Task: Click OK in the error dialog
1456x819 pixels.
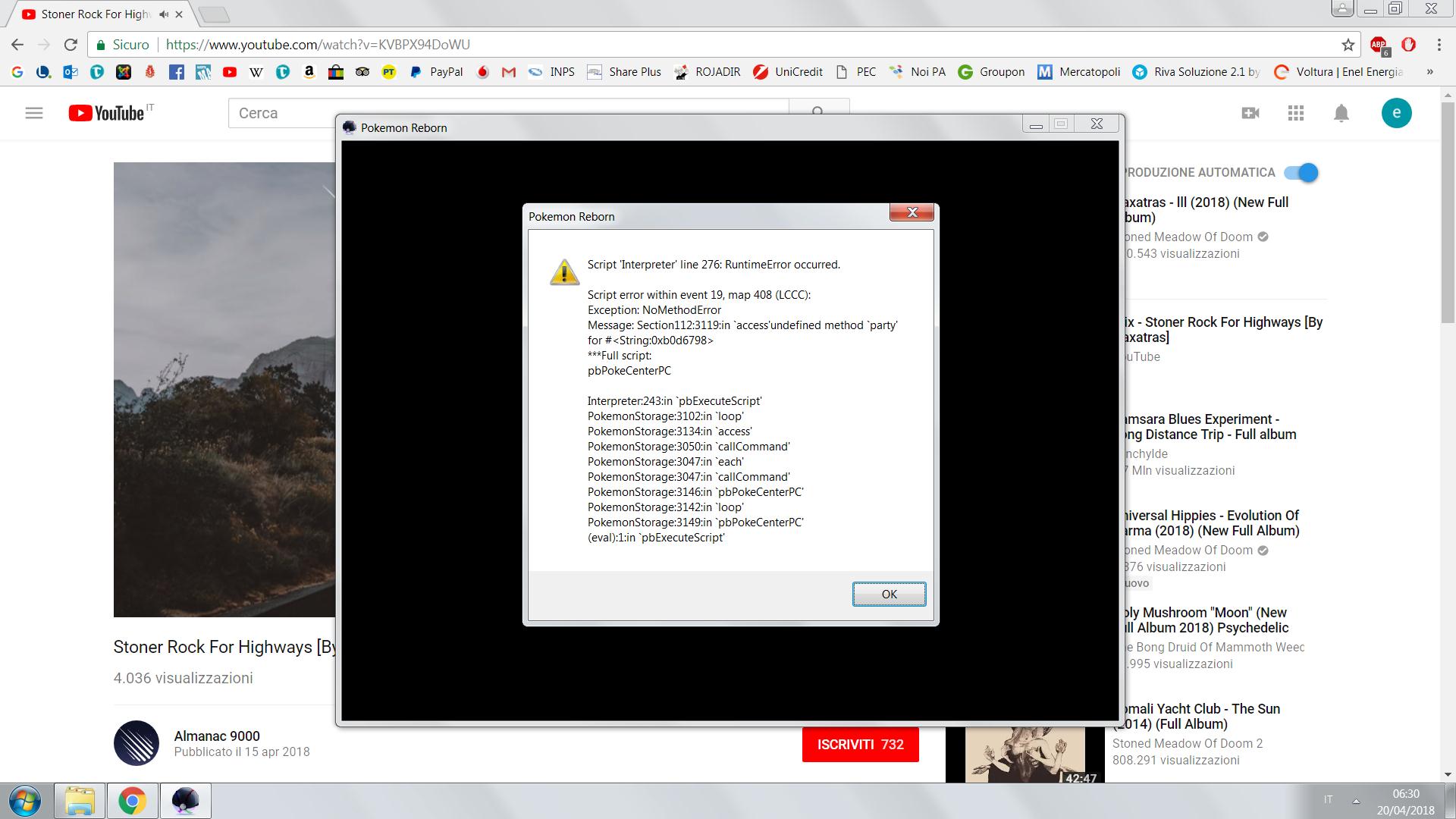Action: (x=889, y=594)
